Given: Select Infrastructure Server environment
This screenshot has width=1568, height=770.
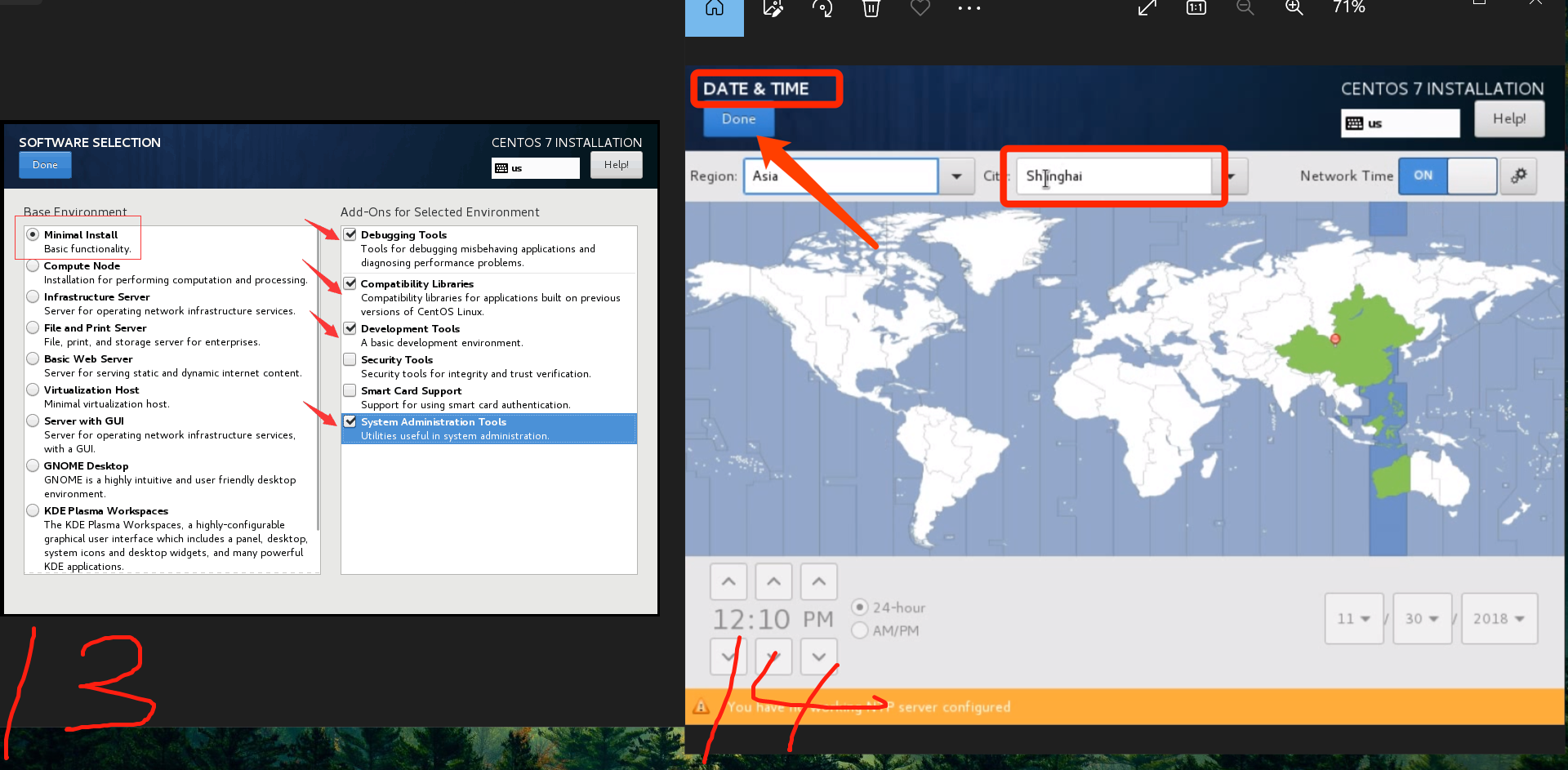Looking at the screenshot, I should [33, 296].
